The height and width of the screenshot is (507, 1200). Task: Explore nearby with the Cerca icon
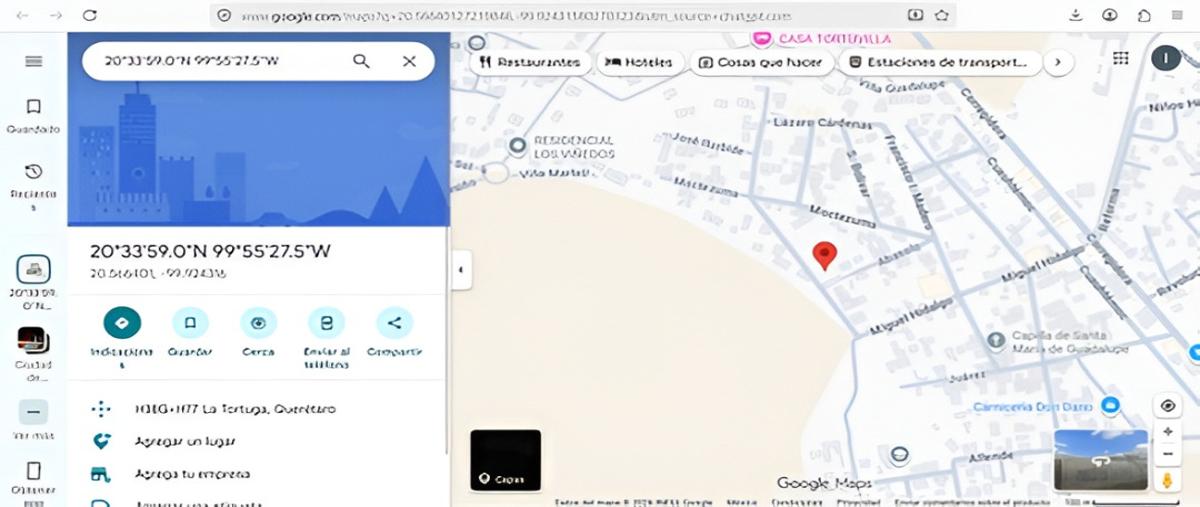click(258, 323)
